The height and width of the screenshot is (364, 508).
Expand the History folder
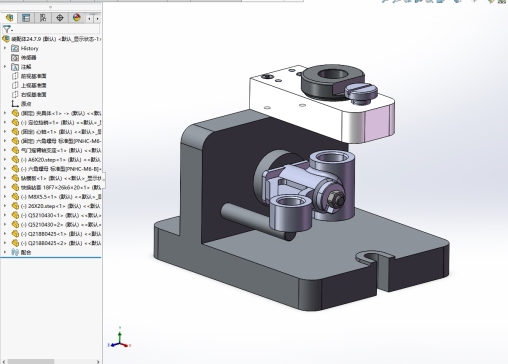(x=5, y=48)
